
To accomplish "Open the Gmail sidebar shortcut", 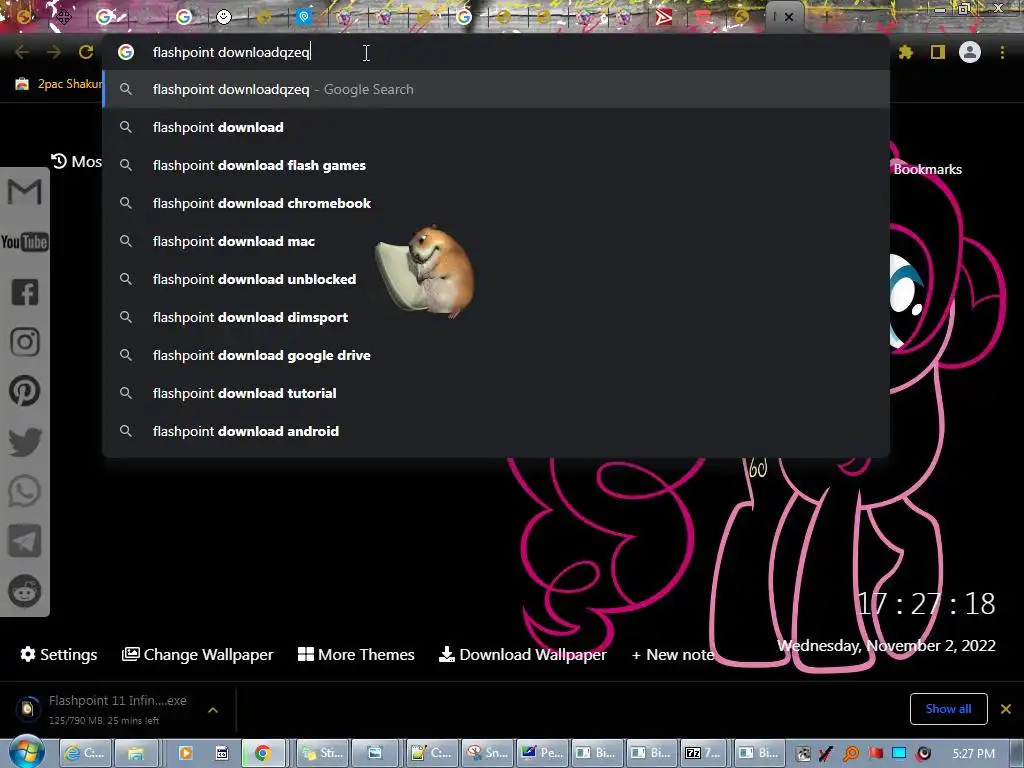I will [25, 192].
